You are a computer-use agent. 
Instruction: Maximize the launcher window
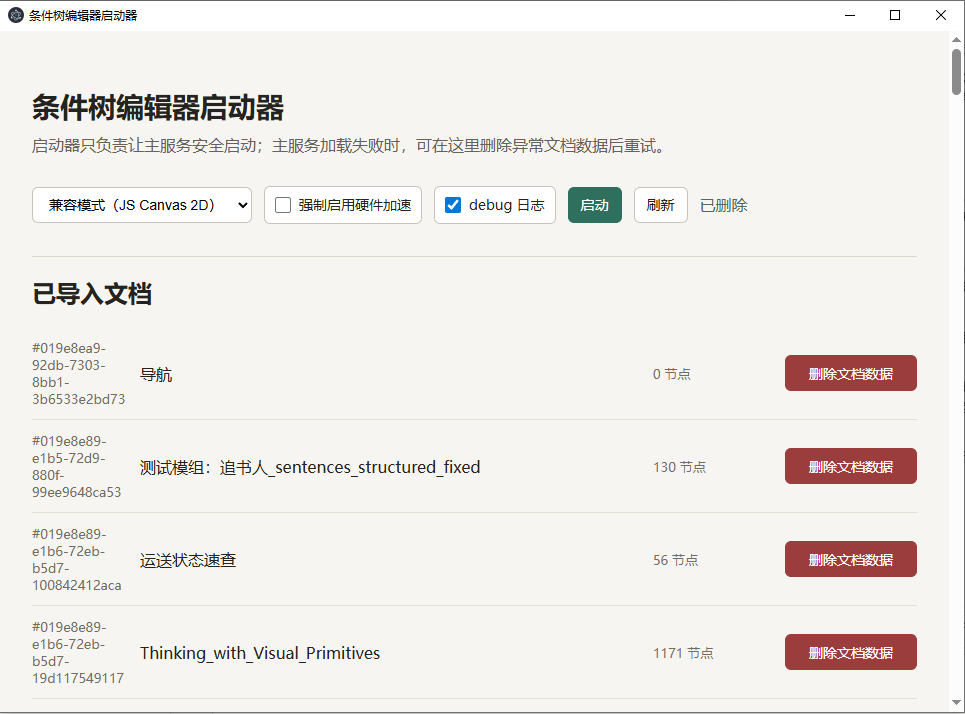click(895, 15)
